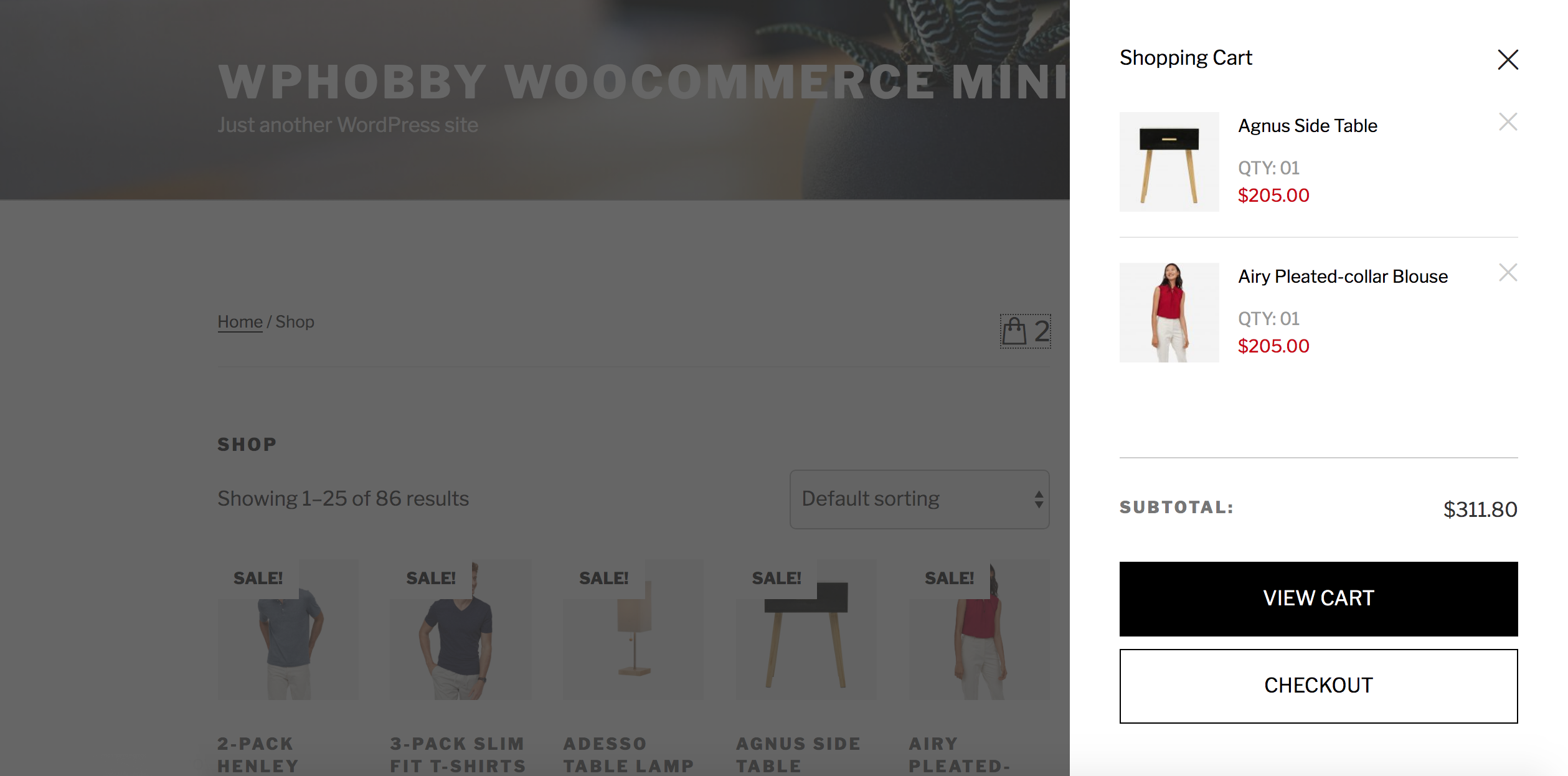Open the Airy Pleated blouse shop image
Image resolution: width=1568 pixels, height=776 pixels.
(979, 630)
